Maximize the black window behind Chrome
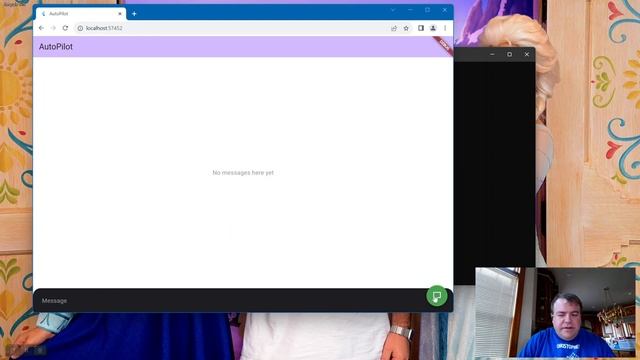 509,54
